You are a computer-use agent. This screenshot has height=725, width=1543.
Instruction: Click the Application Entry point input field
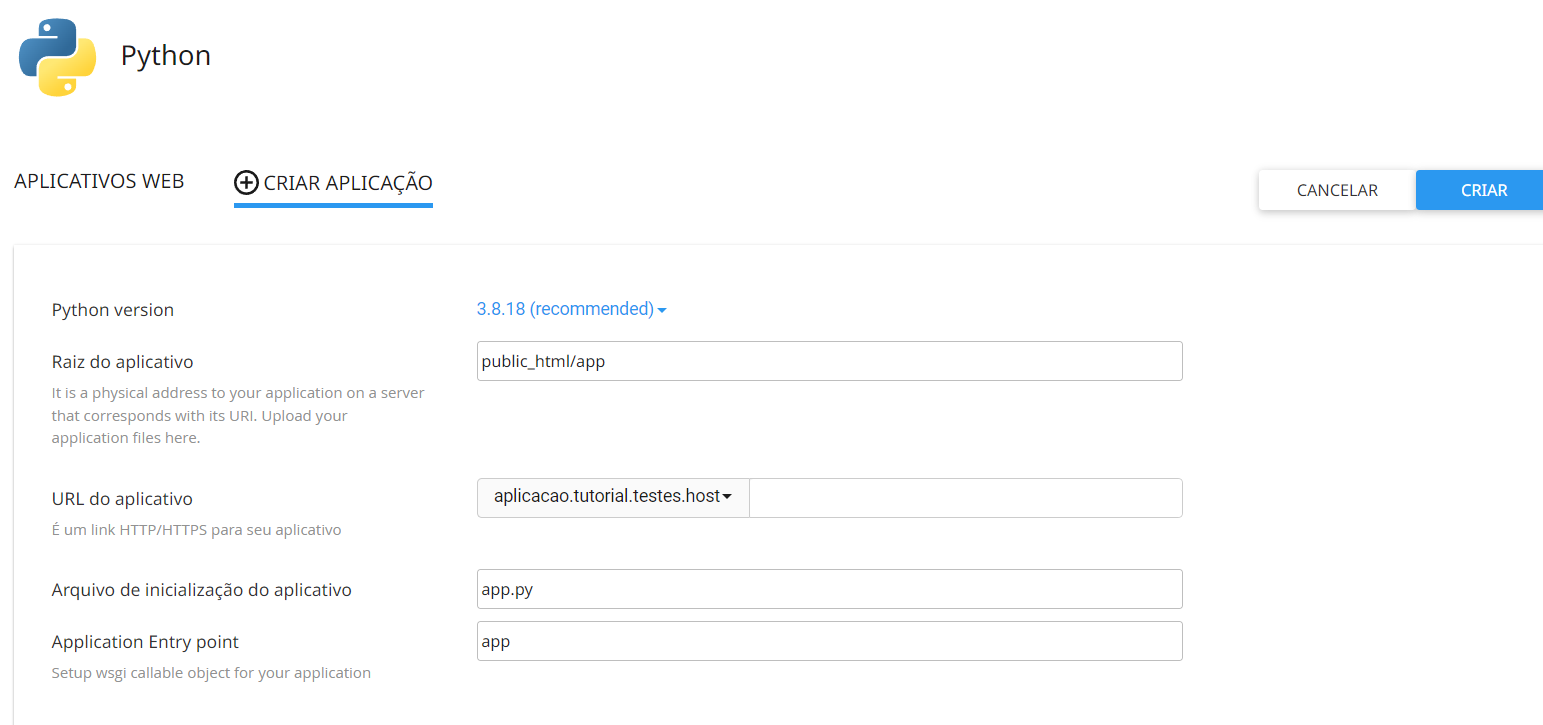click(829, 641)
